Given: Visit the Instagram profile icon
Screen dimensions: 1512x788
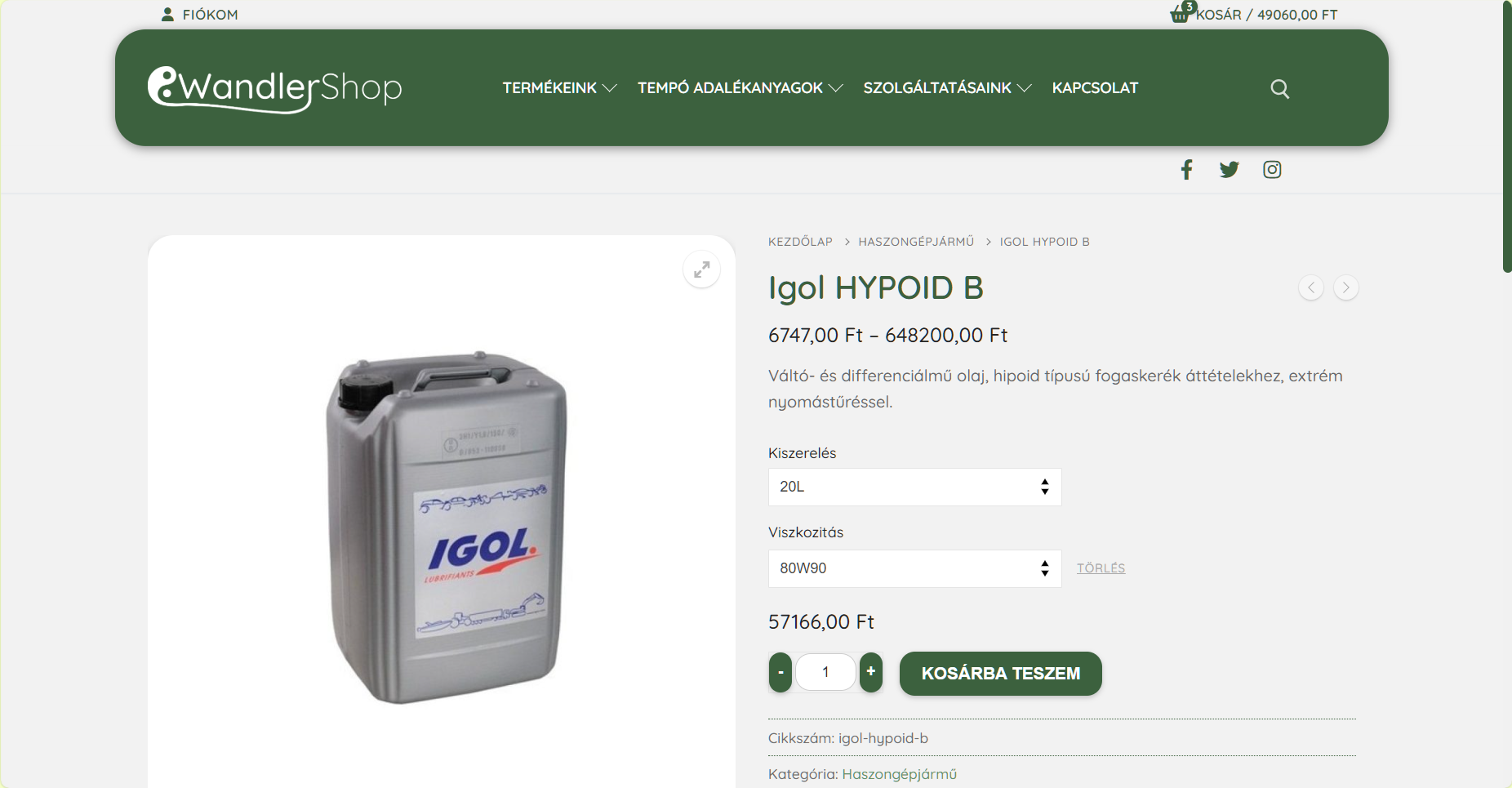Looking at the screenshot, I should (x=1272, y=169).
